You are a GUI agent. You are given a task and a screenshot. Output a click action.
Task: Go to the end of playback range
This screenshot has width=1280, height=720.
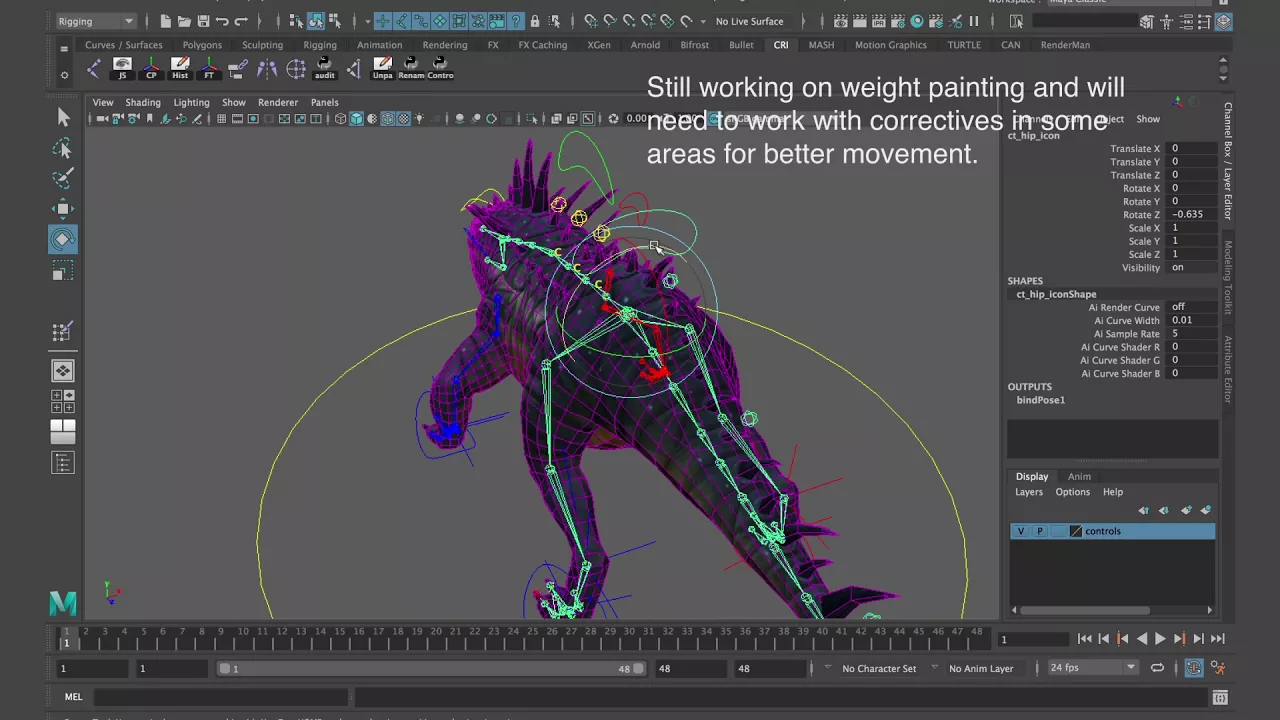pyautogui.click(x=1217, y=639)
